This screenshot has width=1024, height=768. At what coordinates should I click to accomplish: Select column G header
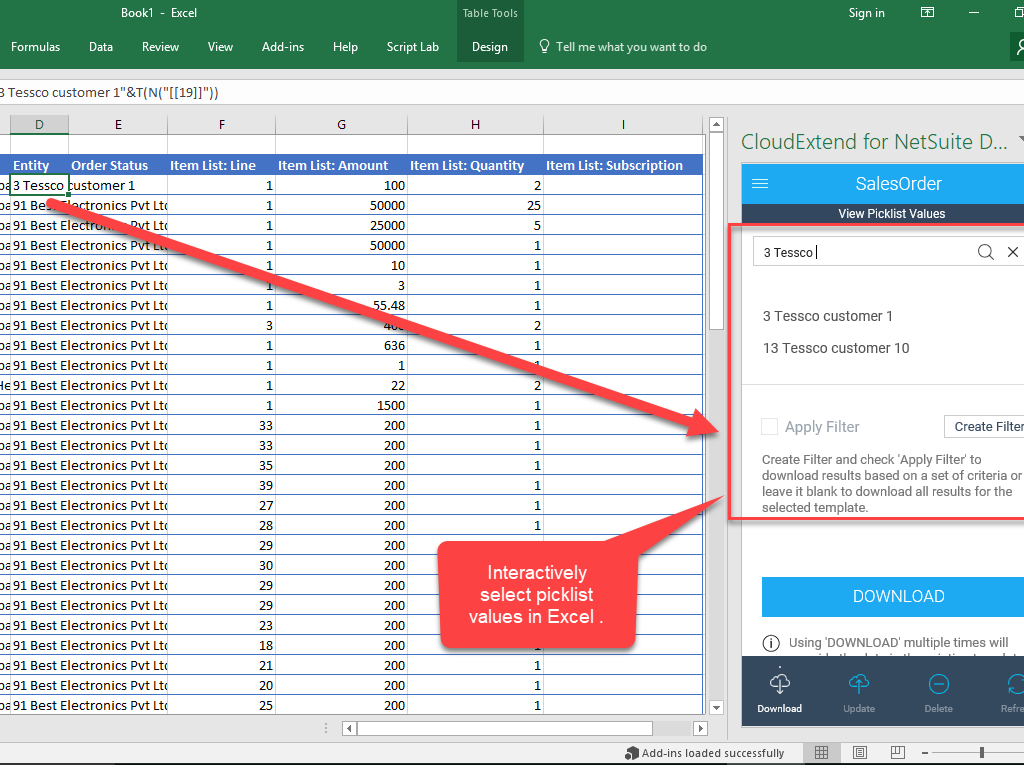coord(342,124)
